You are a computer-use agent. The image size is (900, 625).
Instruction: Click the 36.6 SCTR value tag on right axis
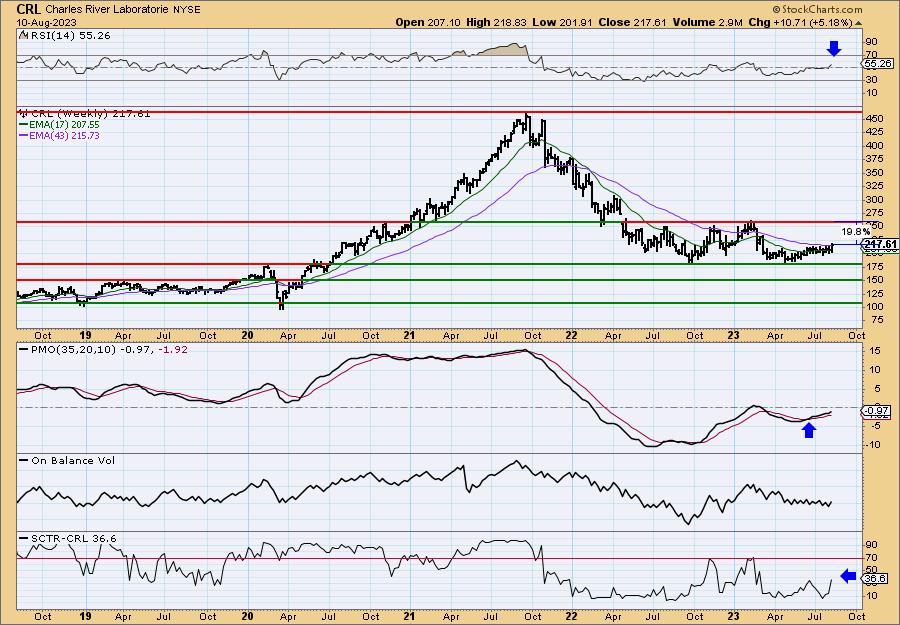pos(876,578)
